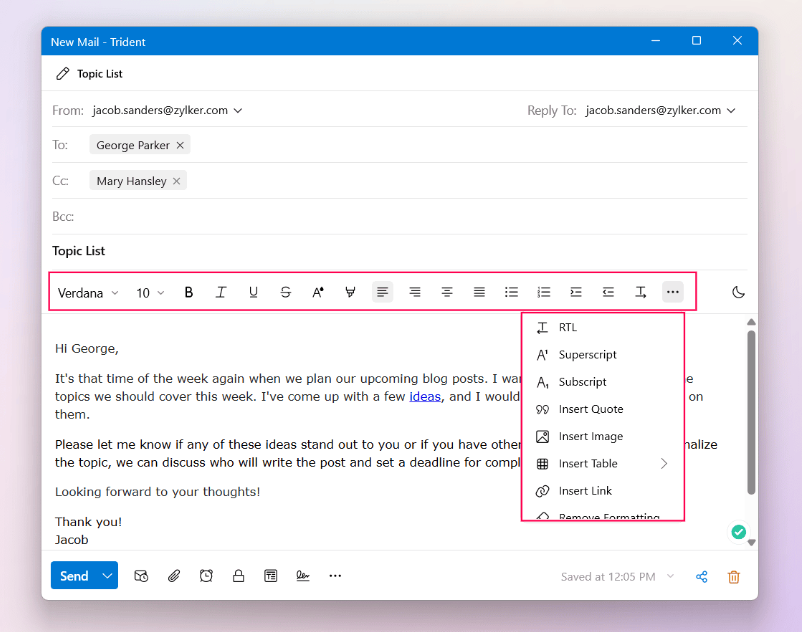
Task: Open more compose options in bottom bar
Action: click(335, 576)
